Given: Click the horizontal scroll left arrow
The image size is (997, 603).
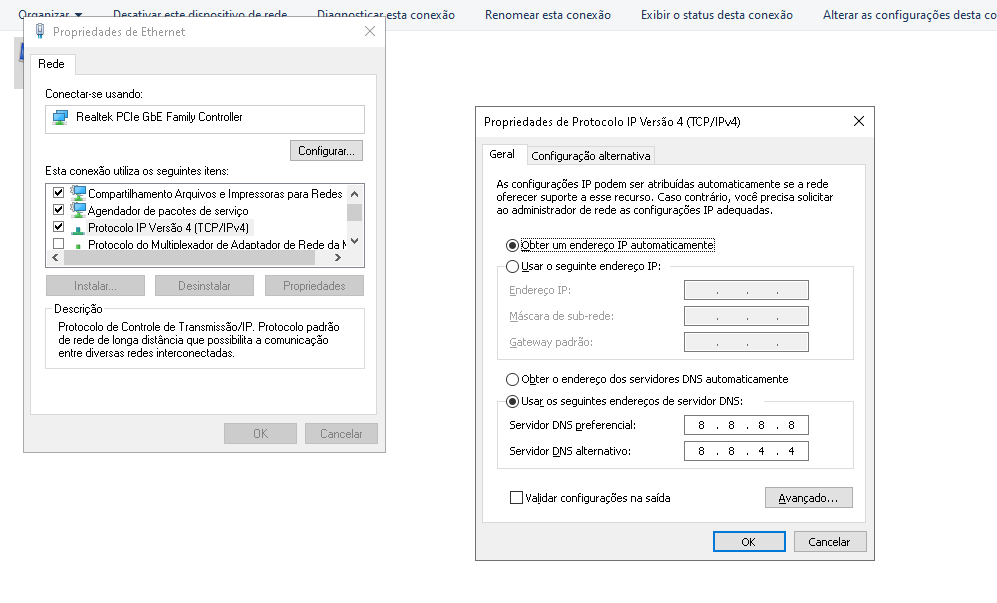Looking at the screenshot, I should click(55, 258).
